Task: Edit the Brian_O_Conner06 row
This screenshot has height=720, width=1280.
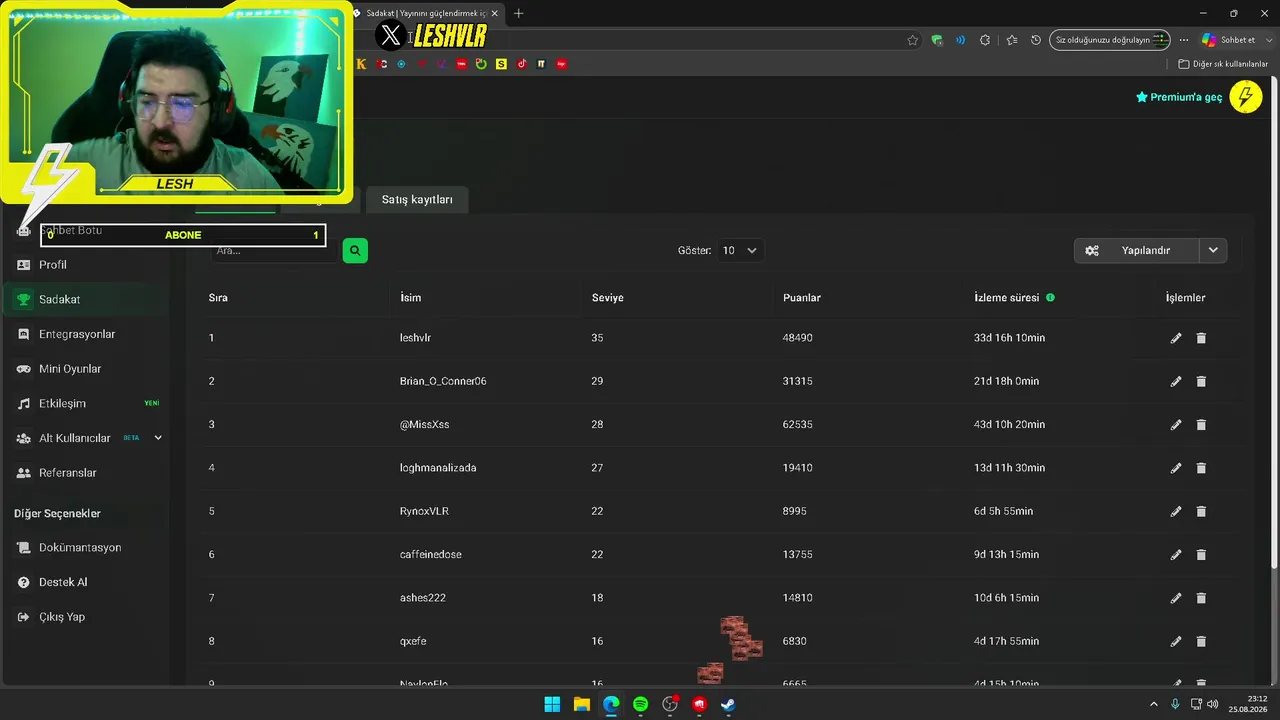Action: [x=1176, y=381]
